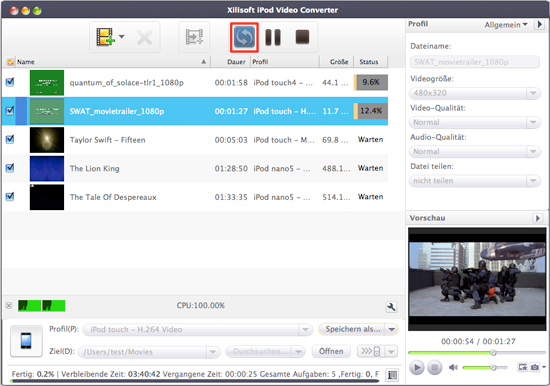Screen dimensions: 550x386
Task: Open the Datei teilen dropdown
Action: point(475,181)
